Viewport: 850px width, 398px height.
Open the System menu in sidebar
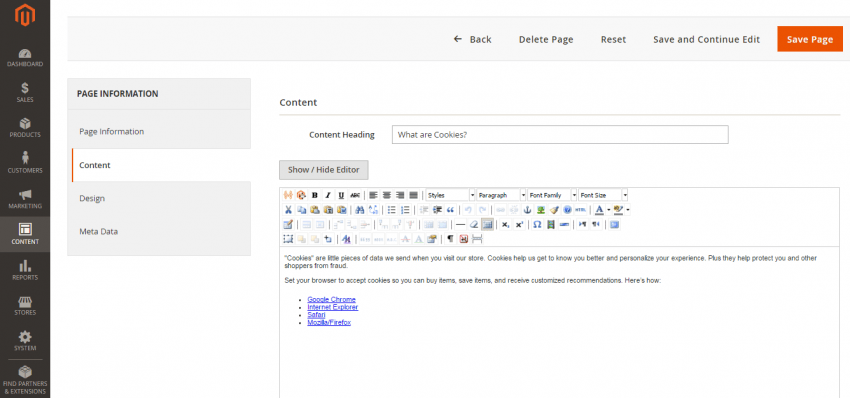pyautogui.click(x=25, y=341)
